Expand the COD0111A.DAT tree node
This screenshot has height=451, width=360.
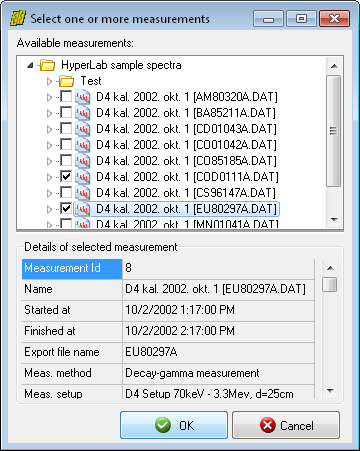[x=49, y=177]
